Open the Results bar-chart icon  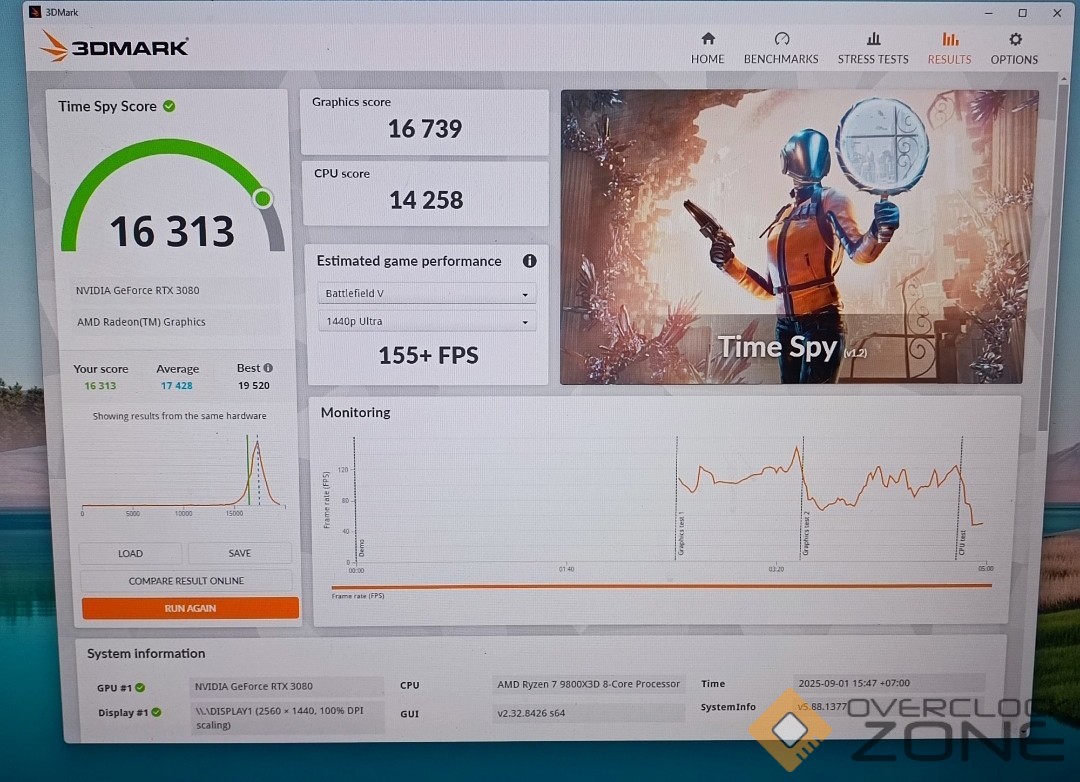(949, 39)
